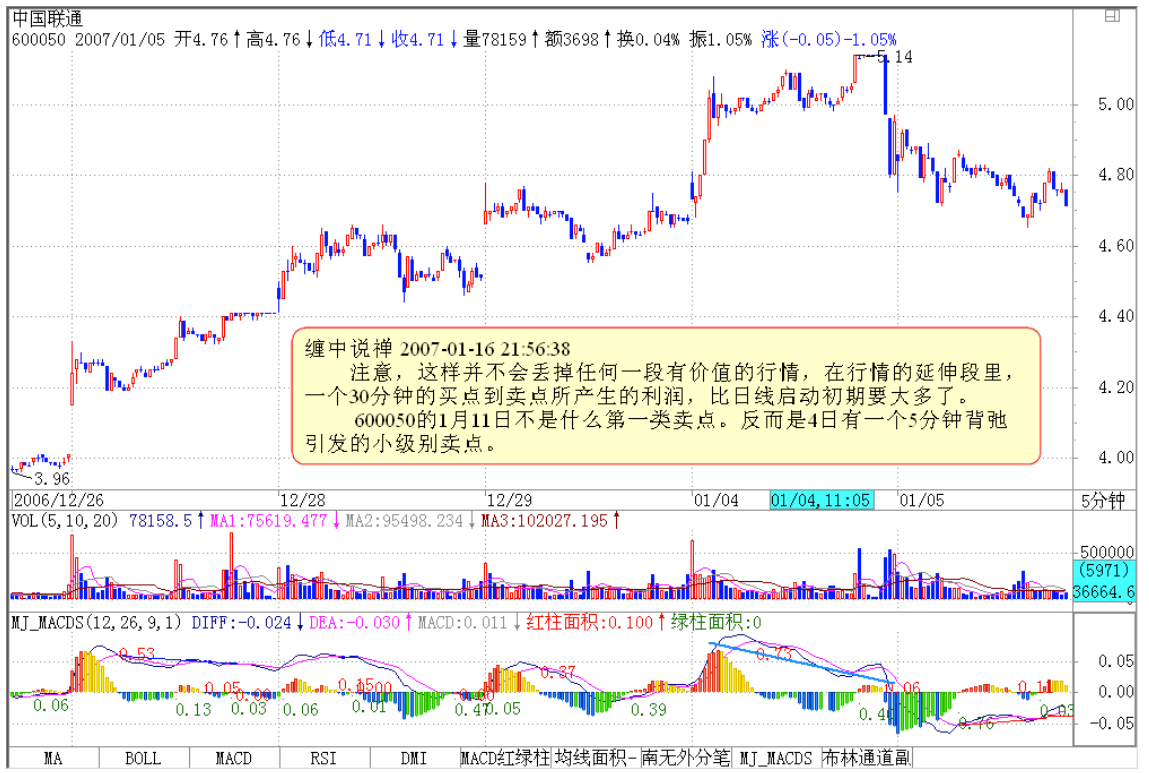This screenshot has height=773, width=1149.
Task: Click the -0.05 MACD axis label
Action: coord(1112,724)
